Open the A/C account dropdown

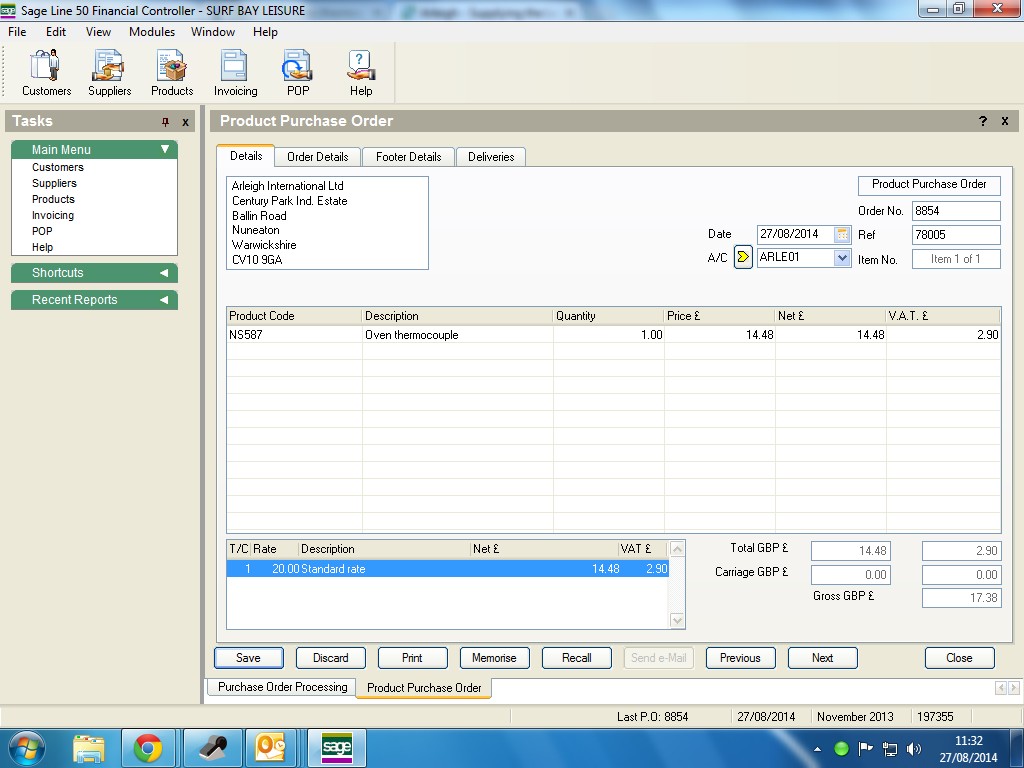click(841, 257)
